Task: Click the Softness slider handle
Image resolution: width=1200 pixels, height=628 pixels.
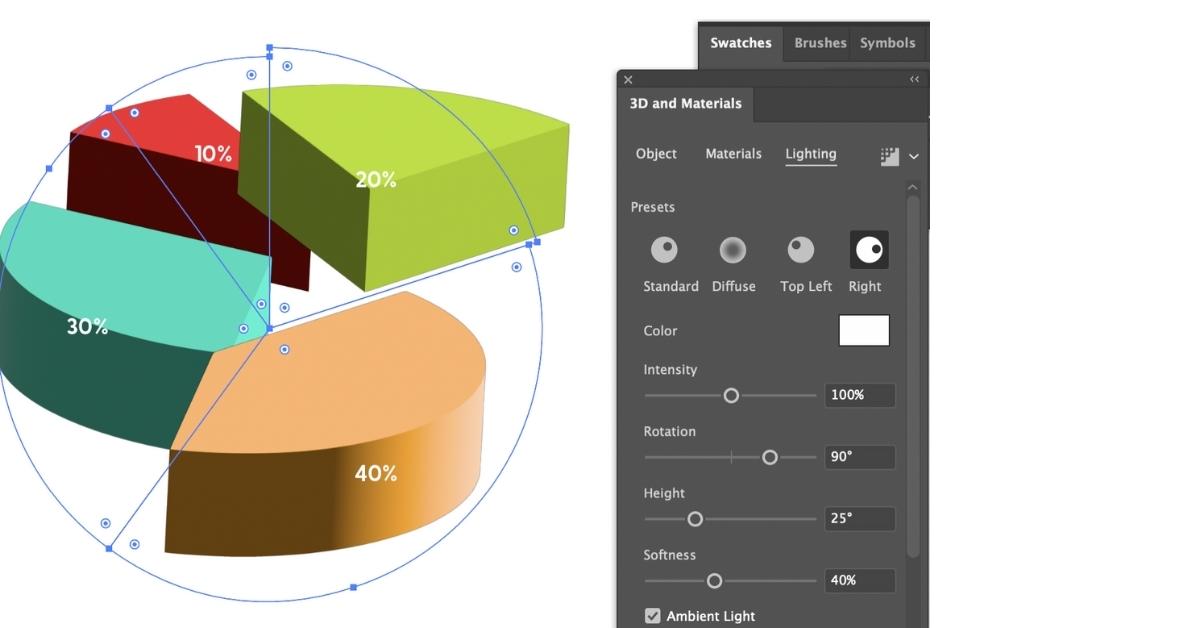Action: (714, 581)
